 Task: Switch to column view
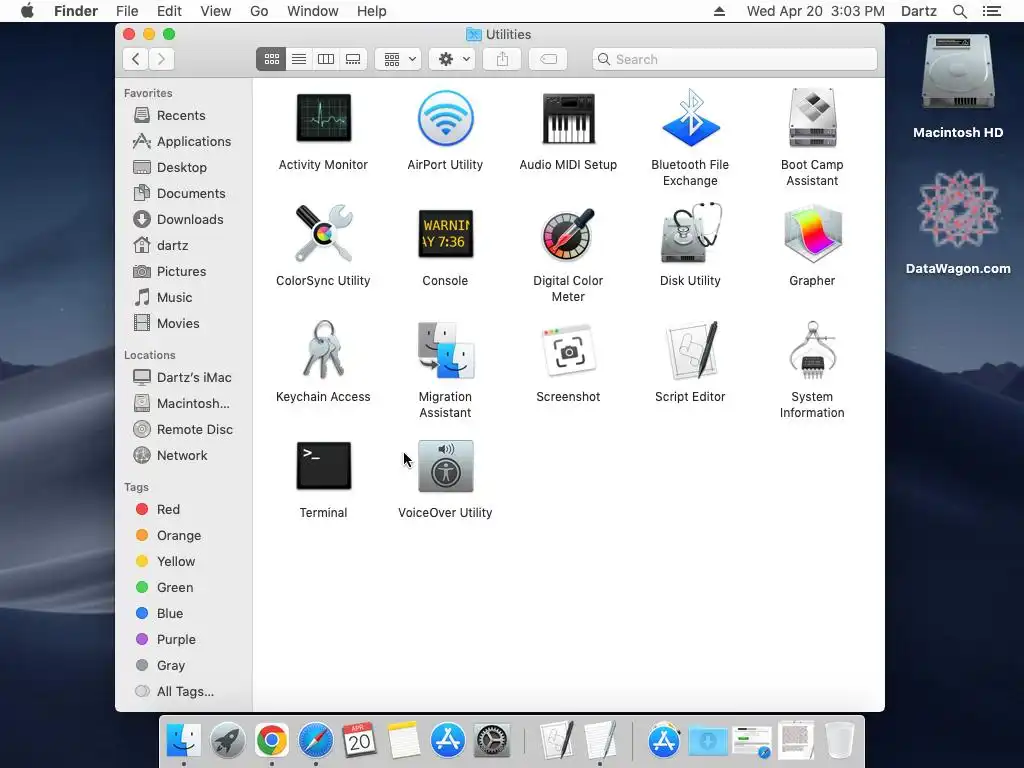[x=326, y=59]
